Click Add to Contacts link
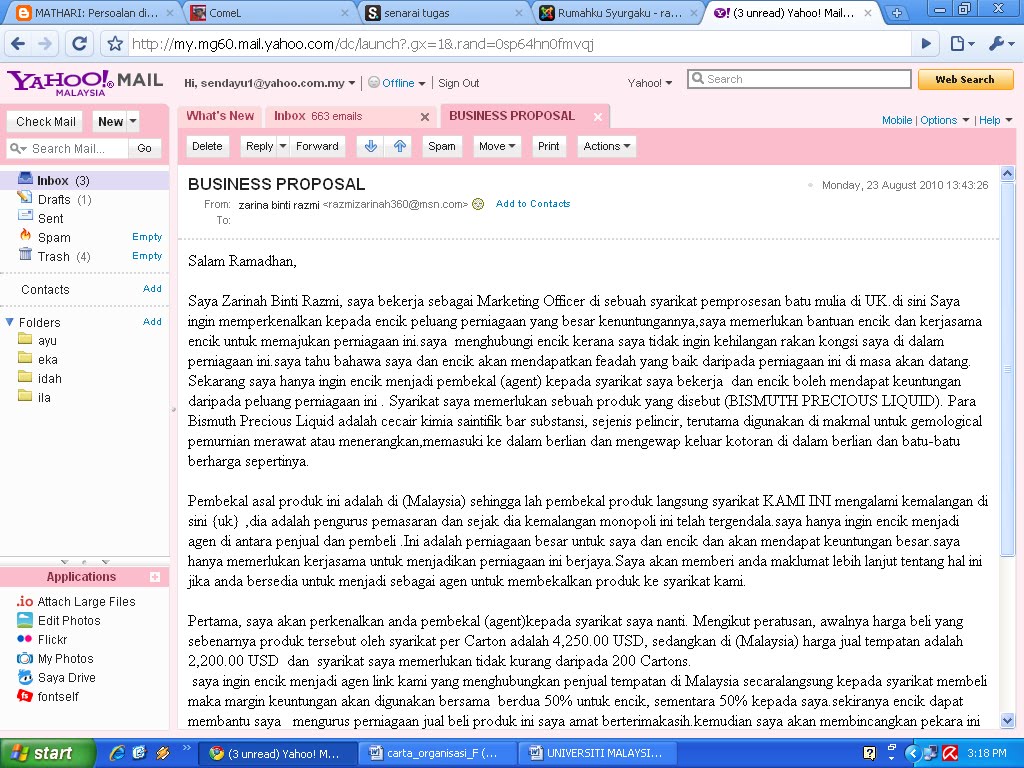Image resolution: width=1024 pixels, height=768 pixels. [533, 204]
